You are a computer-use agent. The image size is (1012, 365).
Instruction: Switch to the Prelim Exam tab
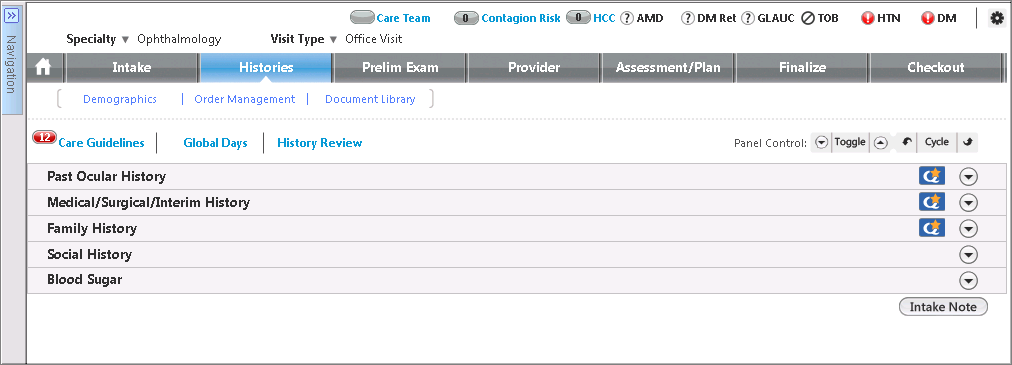click(400, 67)
